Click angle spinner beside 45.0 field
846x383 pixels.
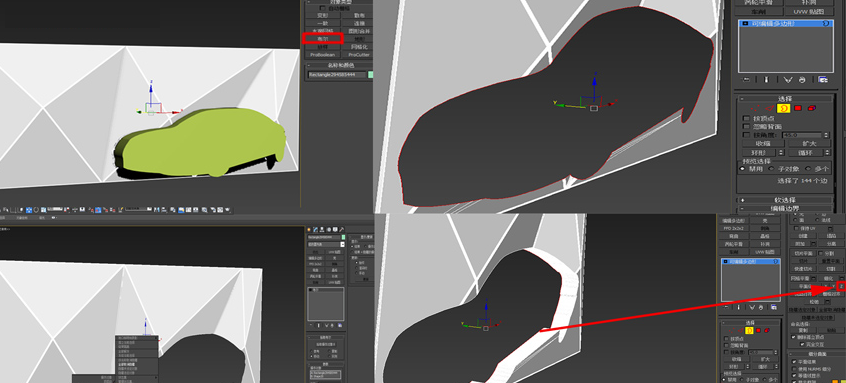826,135
